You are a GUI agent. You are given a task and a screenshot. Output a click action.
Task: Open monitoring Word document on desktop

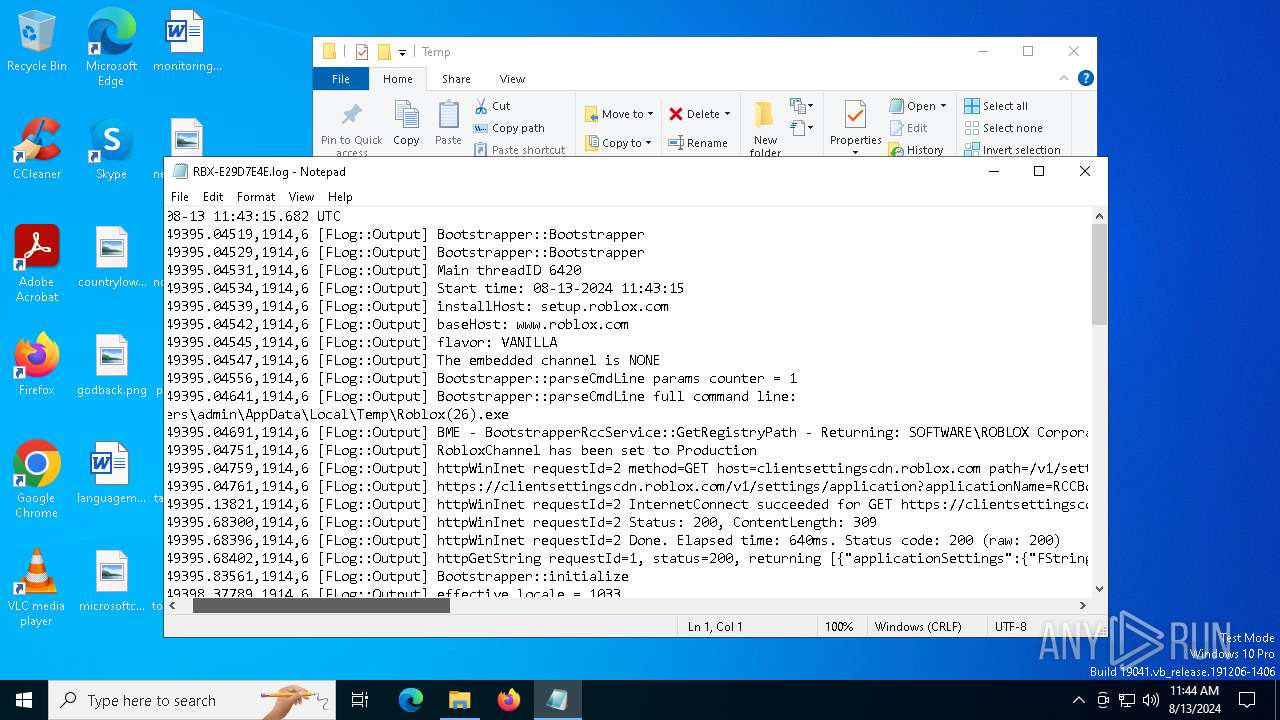point(187,42)
